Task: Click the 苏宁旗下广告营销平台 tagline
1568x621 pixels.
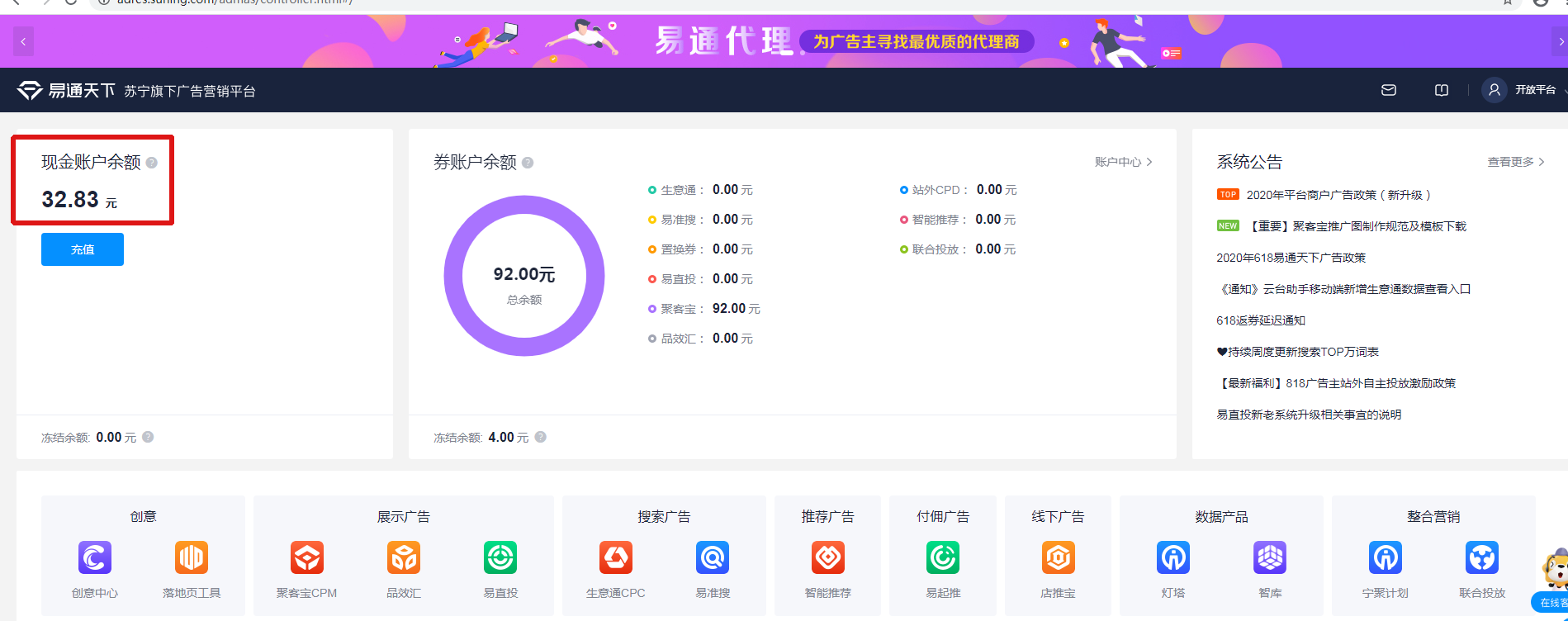Action: (190, 91)
